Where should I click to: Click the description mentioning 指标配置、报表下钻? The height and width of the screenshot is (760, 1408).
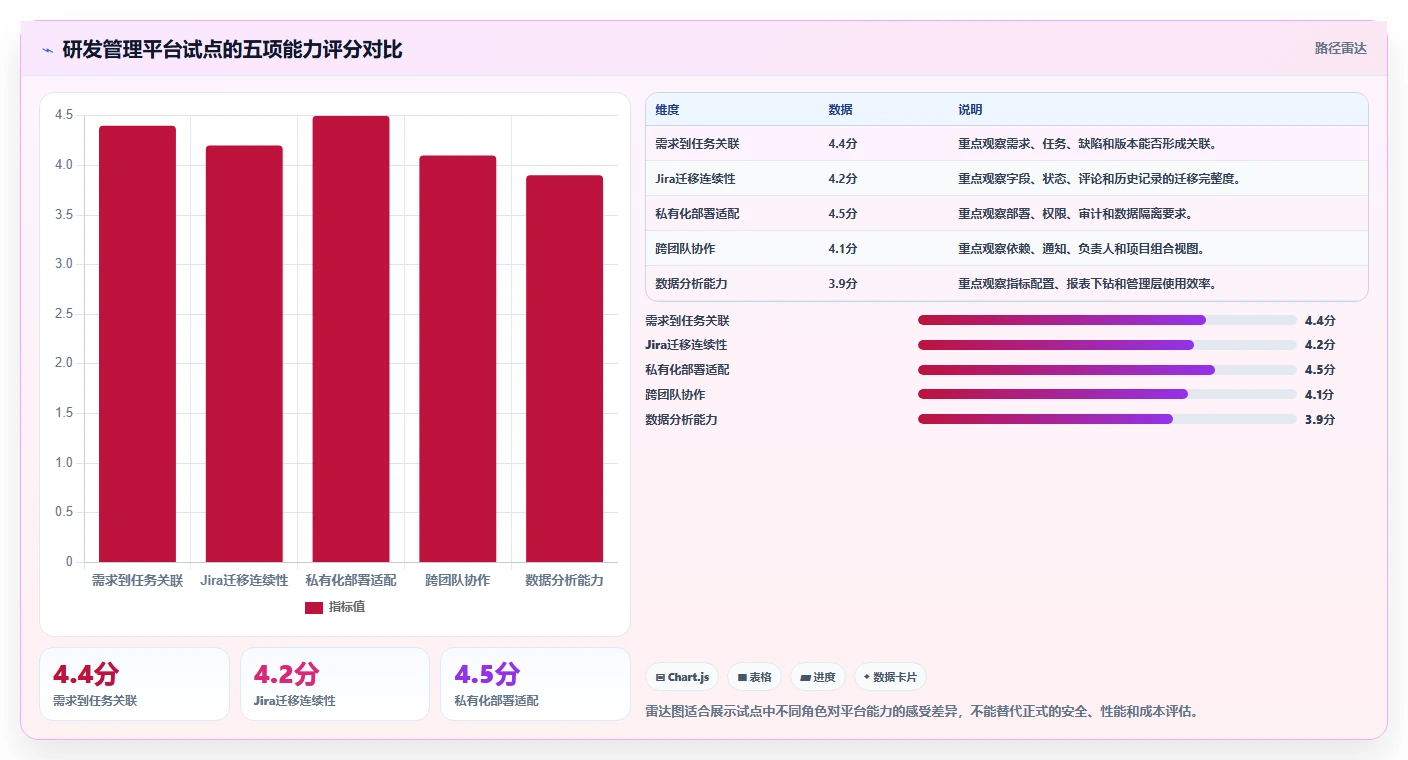click(x=1087, y=284)
